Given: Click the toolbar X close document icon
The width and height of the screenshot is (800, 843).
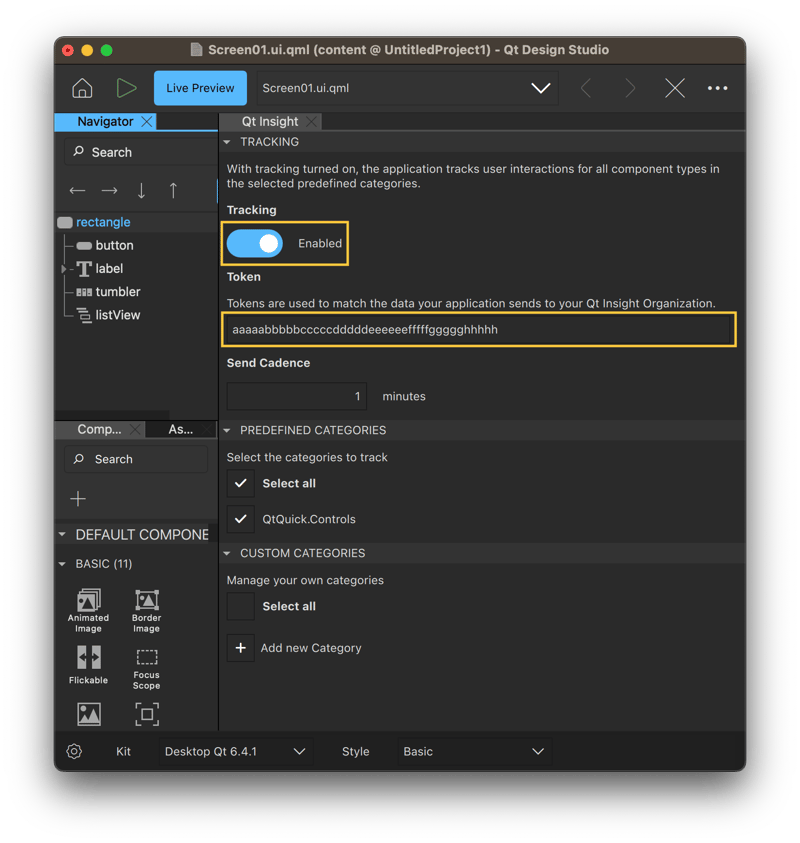Looking at the screenshot, I should click(x=675, y=88).
